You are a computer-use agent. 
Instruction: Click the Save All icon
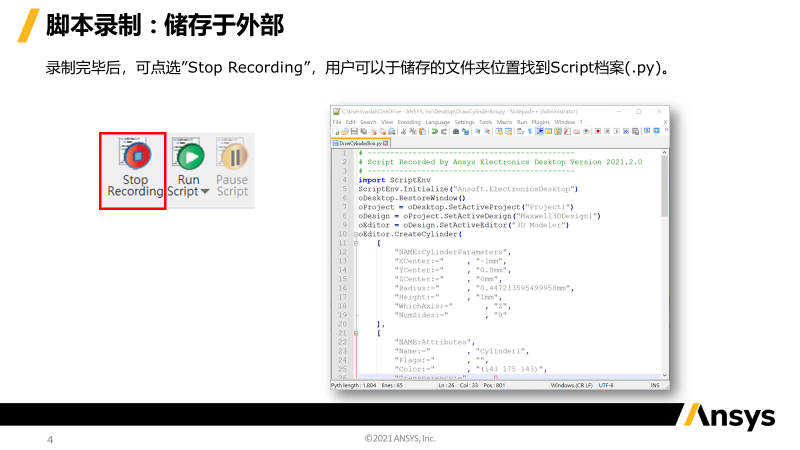363,132
